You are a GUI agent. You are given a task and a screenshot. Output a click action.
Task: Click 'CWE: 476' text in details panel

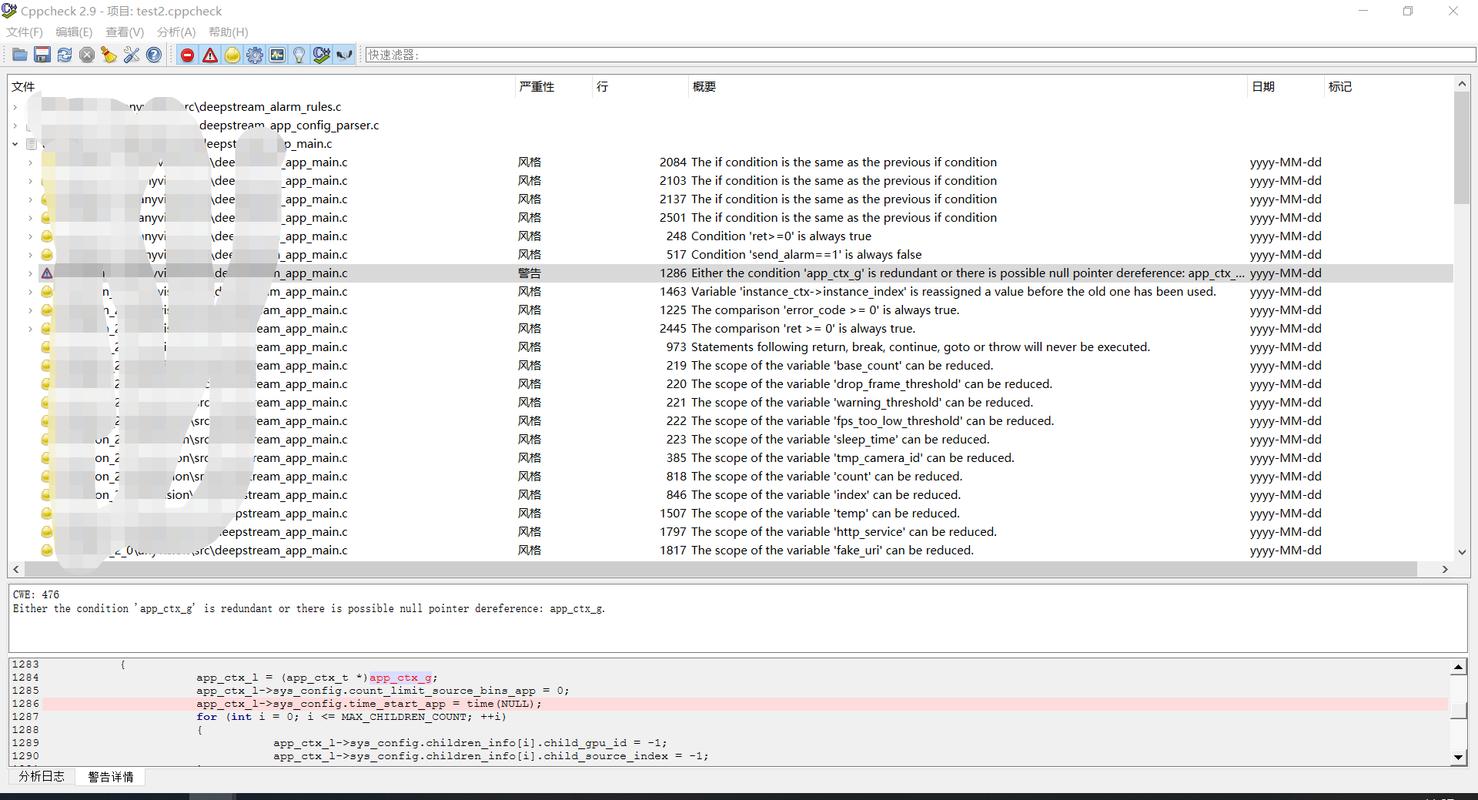coord(36,595)
